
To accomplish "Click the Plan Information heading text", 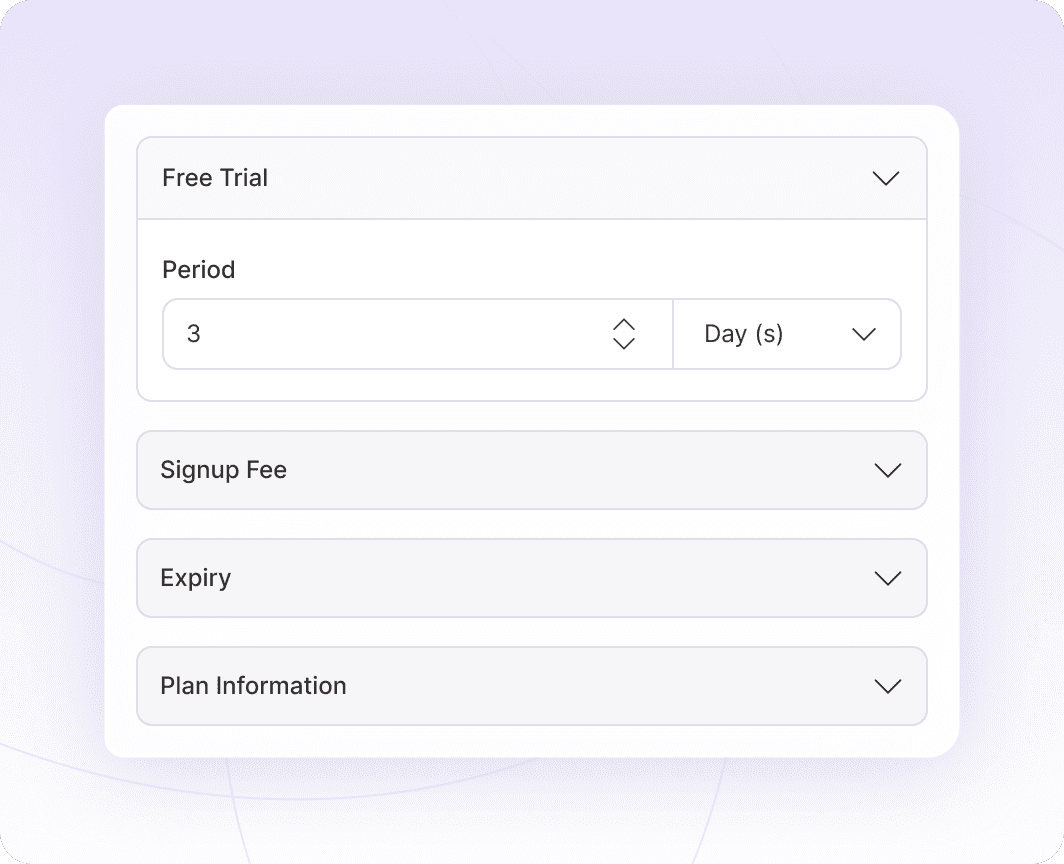I will pos(253,686).
